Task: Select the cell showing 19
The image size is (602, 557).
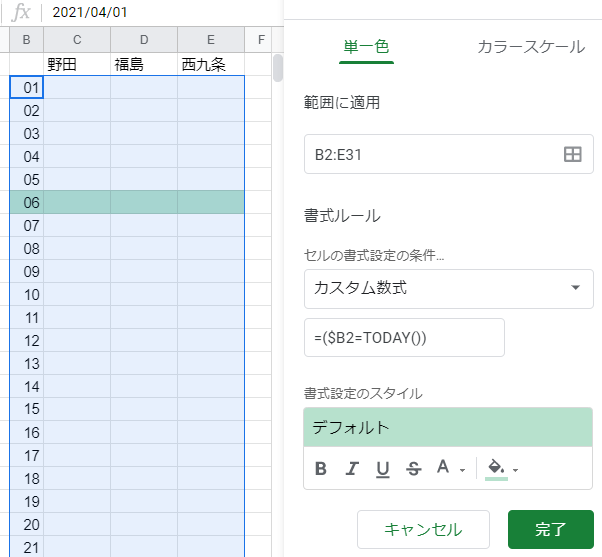Action: tap(26, 501)
